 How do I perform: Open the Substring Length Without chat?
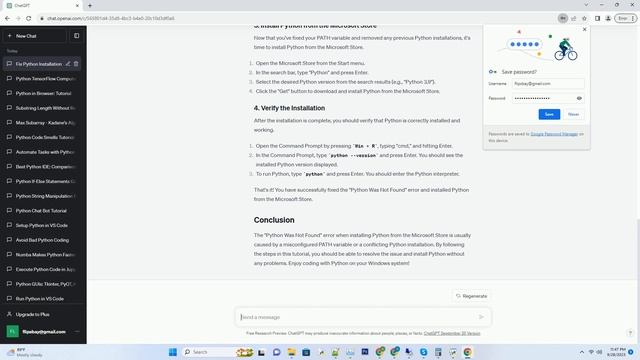42,108
